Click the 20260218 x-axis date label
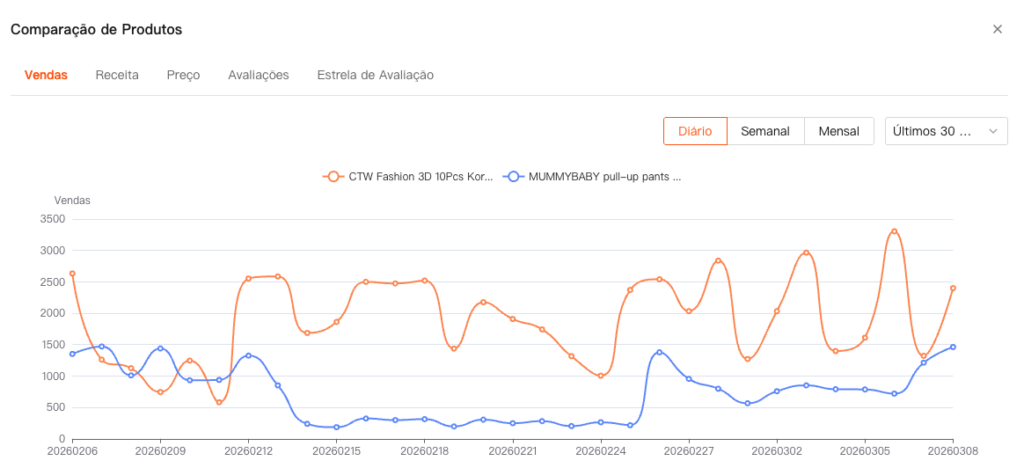Image resolution: width=1024 pixels, height=468 pixels. [x=424, y=452]
